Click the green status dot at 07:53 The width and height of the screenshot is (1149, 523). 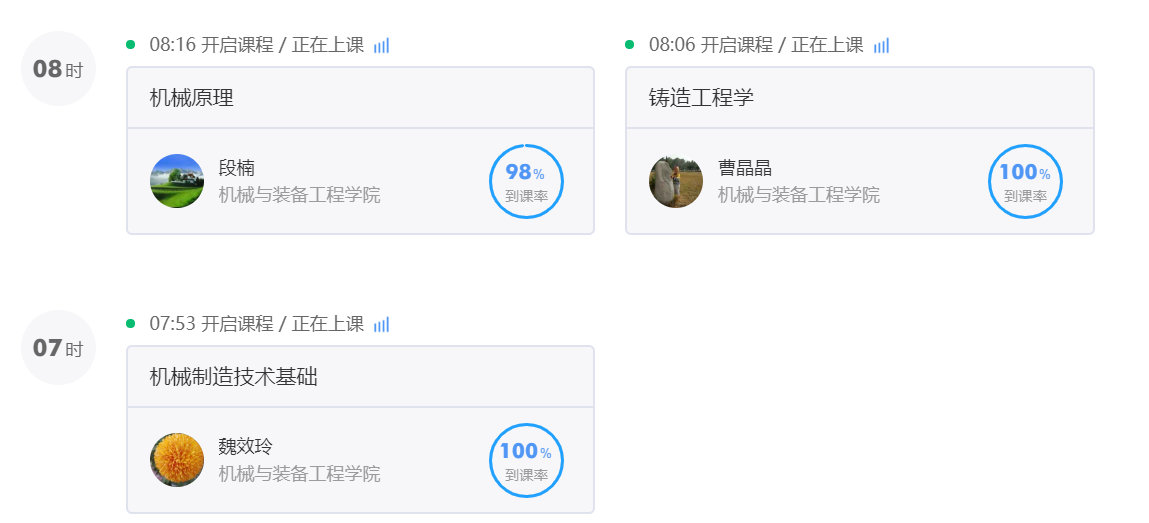pyautogui.click(x=131, y=323)
